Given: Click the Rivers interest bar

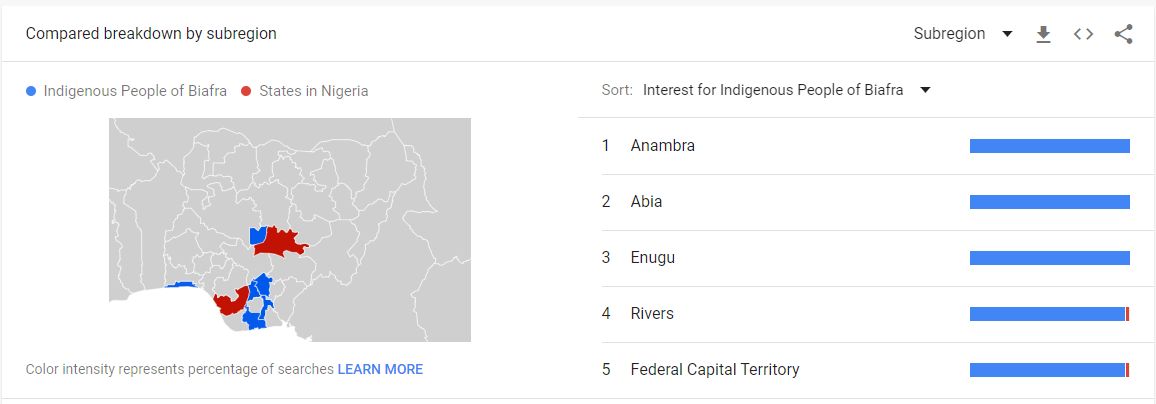Looking at the screenshot, I should [x=1050, y=314].
